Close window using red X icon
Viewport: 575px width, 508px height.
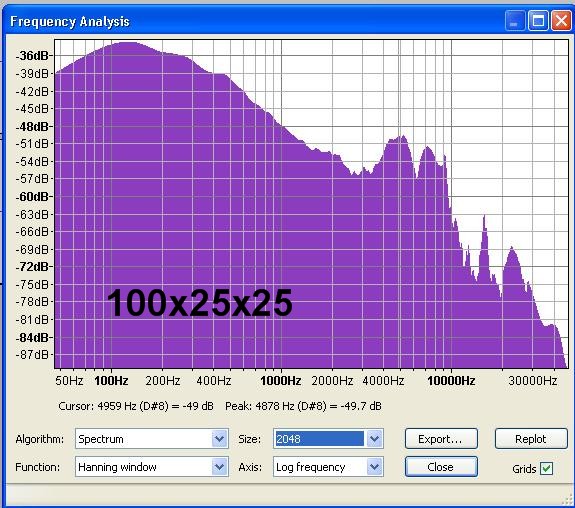[561, 21]
